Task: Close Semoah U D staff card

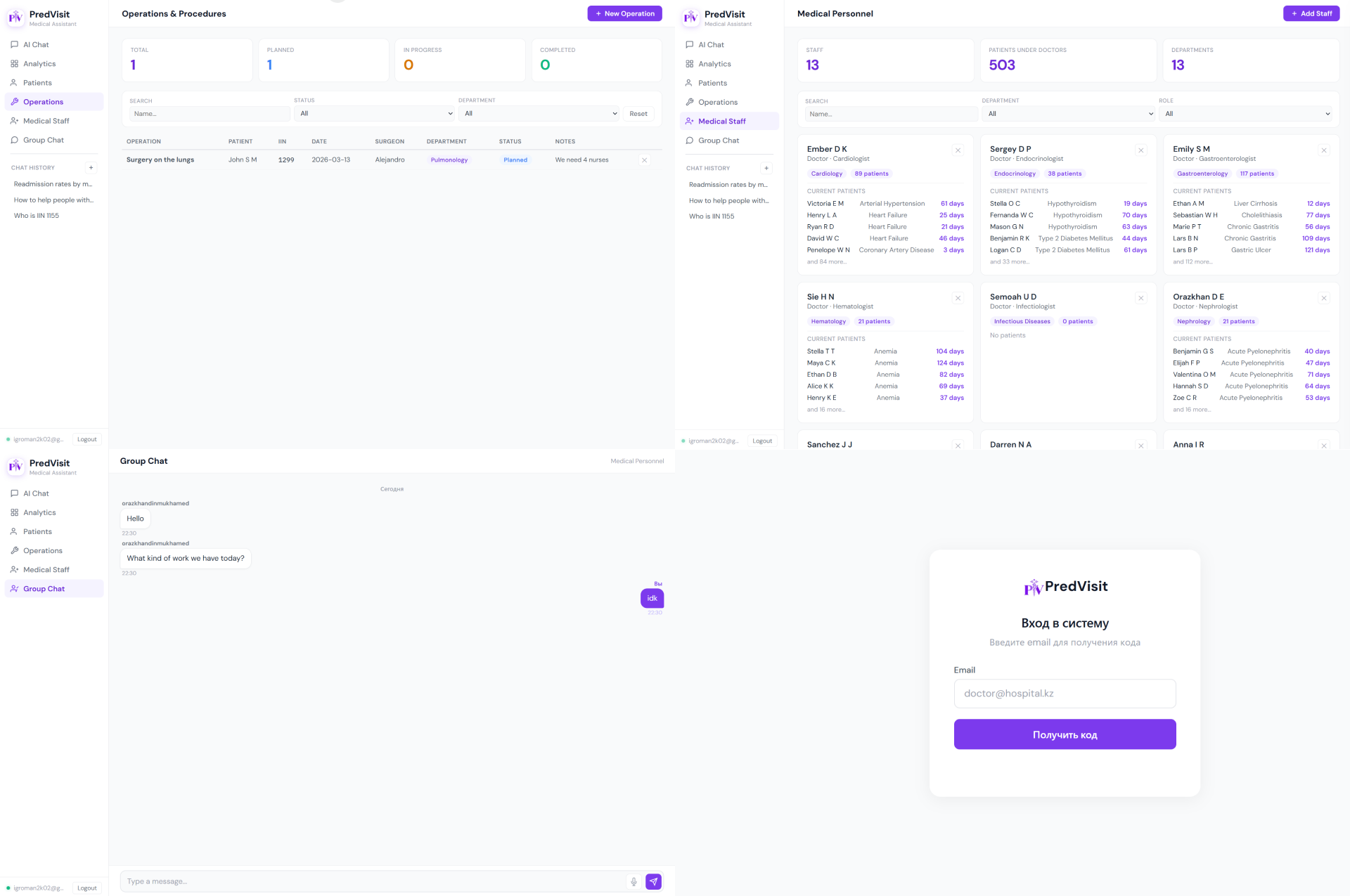Action: tap(1140, 298)
